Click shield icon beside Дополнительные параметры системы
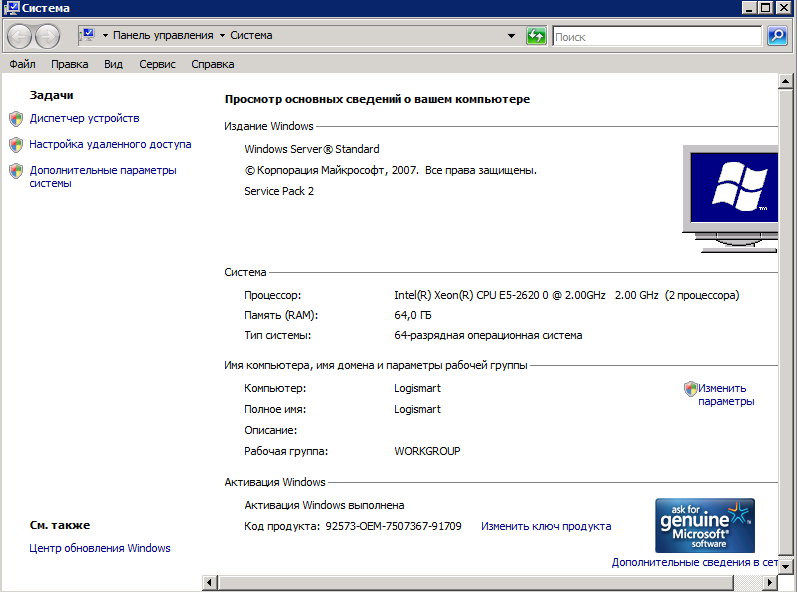This screenshot has width=797, height=592. [x=16, y=171]
